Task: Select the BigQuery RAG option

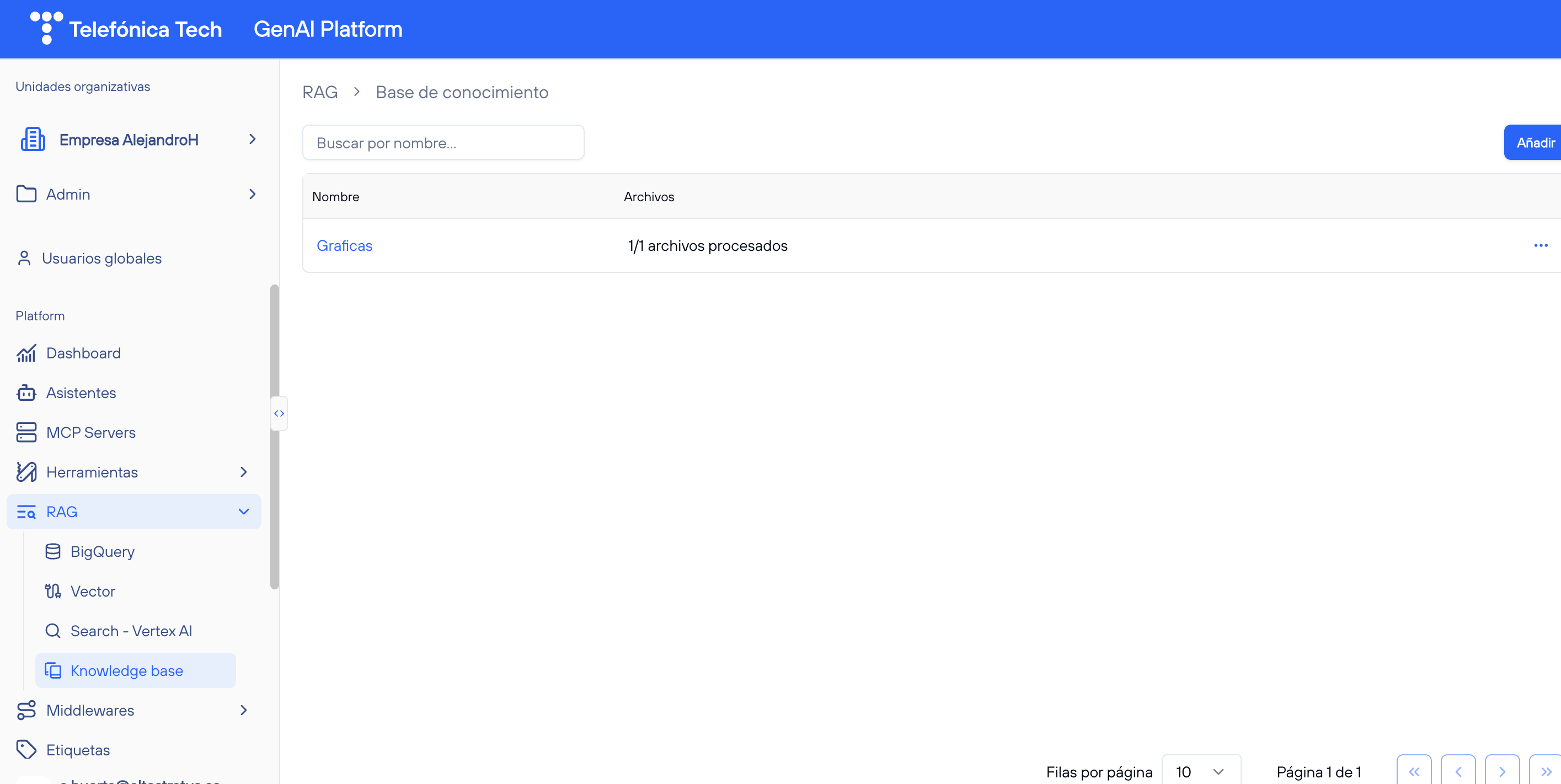Action: pos(103,551)
